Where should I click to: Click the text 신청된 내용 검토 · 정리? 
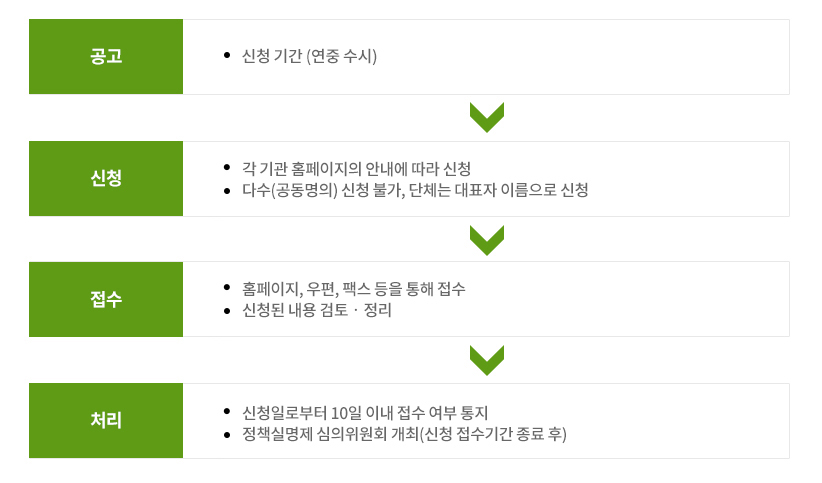point(317,310)
